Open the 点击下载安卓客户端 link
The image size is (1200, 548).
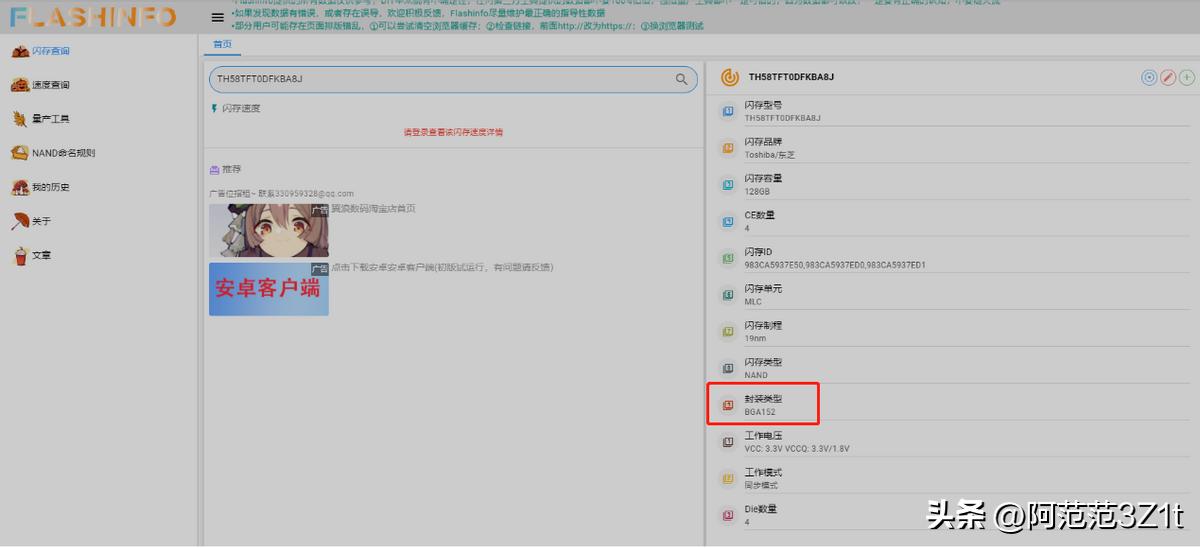point(442,268)
